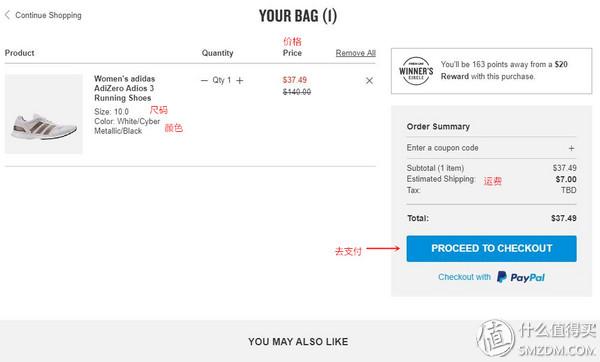The width and height of the screenshot is (600, 362).
Task: Click the Winner's Circle logo
Action: pyautogui.click(x=416, y=71)
